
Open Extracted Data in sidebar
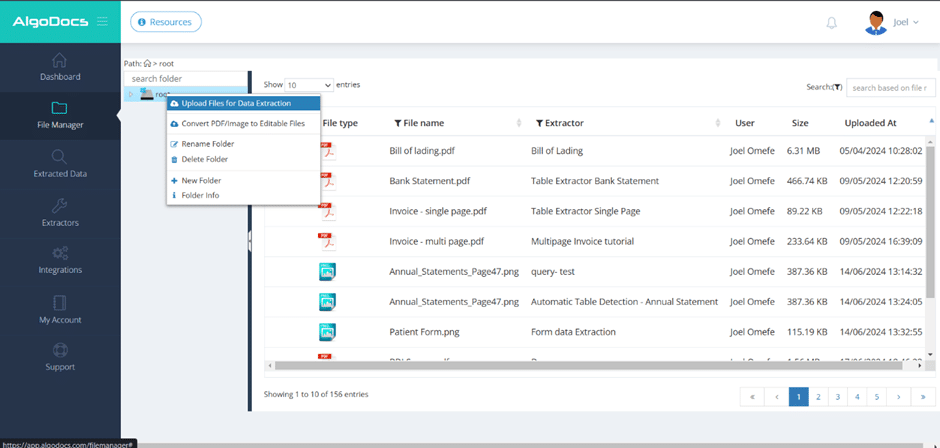[60, 163]
